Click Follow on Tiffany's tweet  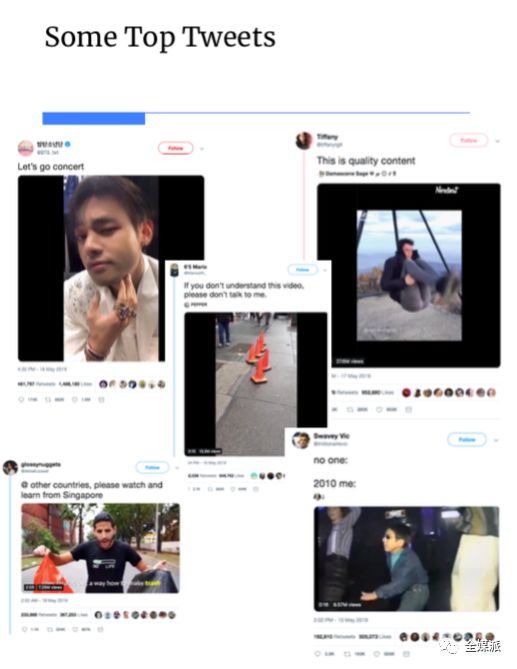point(468,140)
